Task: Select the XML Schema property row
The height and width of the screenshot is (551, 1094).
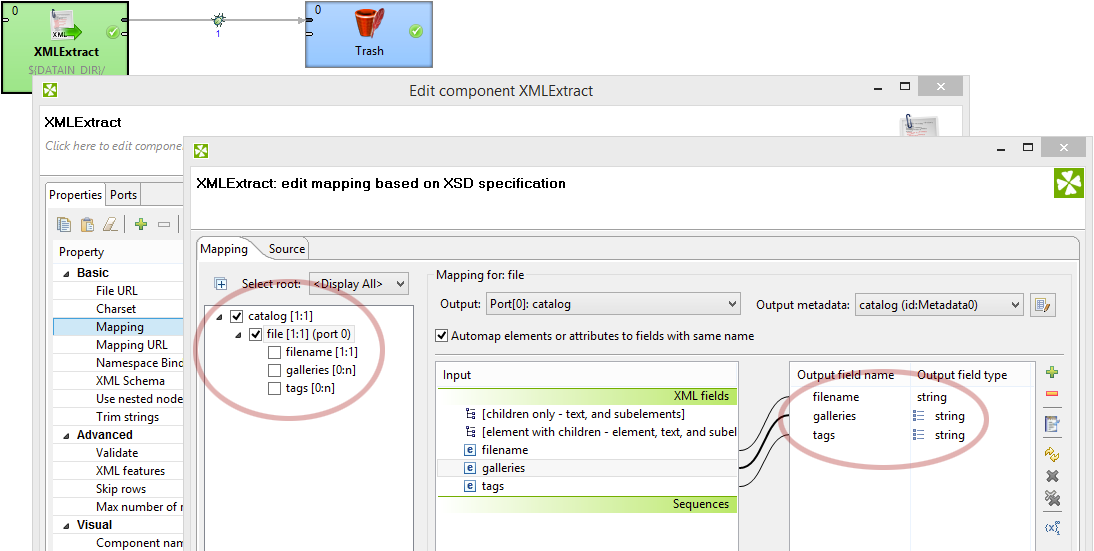Action: 119,381
